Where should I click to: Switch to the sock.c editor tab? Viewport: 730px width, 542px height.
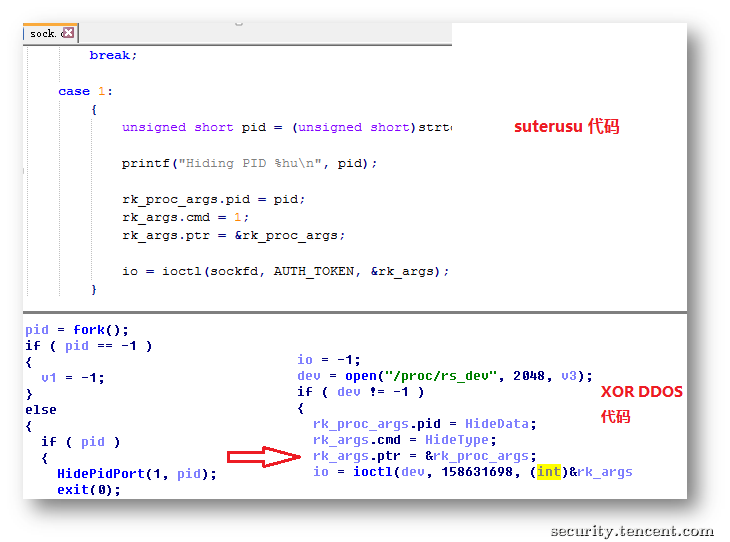click(42, 33)
